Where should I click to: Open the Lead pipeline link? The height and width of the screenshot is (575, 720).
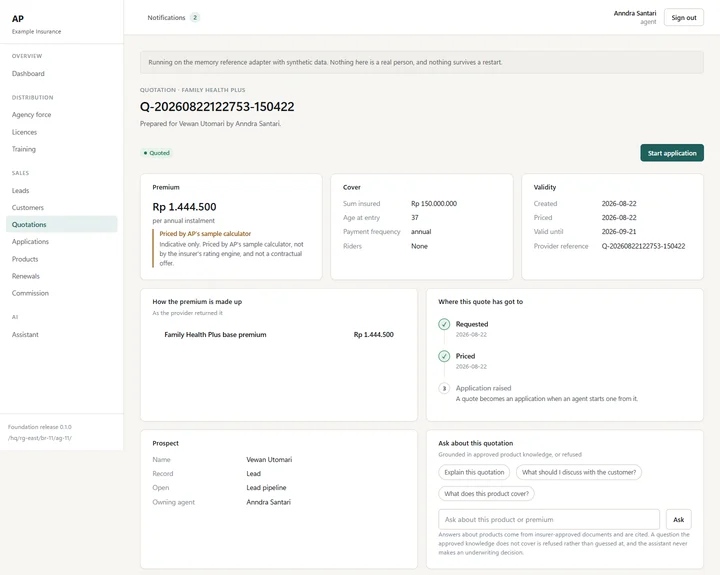(266, 488)
